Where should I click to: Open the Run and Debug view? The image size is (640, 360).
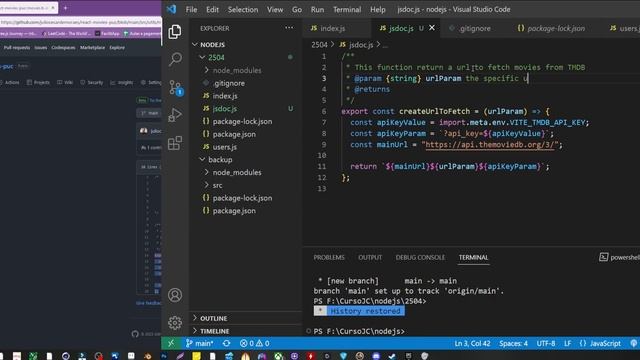coord(175,115)
